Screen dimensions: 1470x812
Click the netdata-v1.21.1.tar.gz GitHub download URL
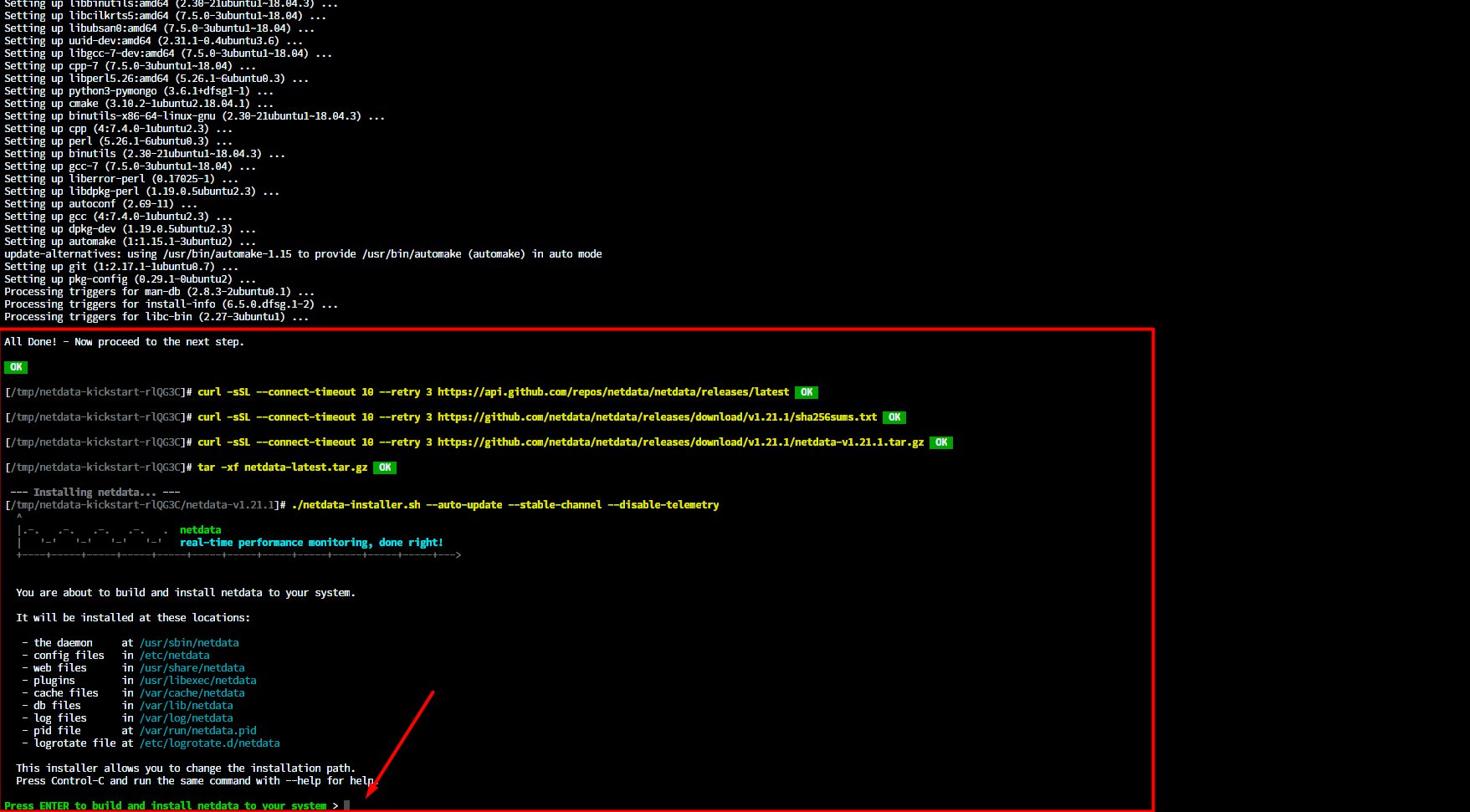click(681, 442)
